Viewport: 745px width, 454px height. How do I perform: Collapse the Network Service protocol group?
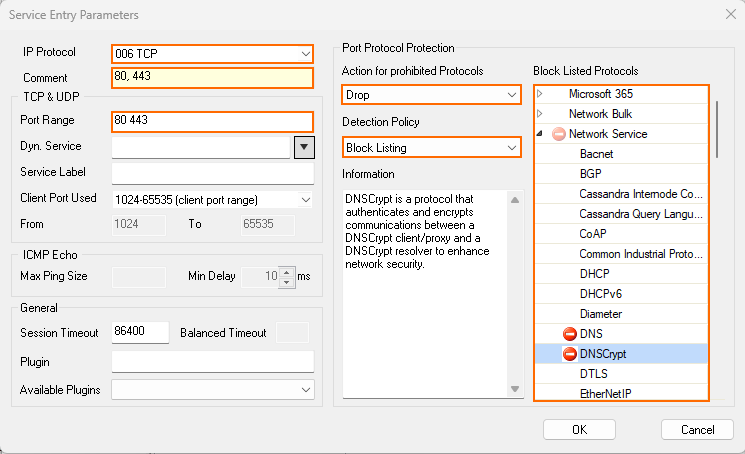click(x=540, y=134)
